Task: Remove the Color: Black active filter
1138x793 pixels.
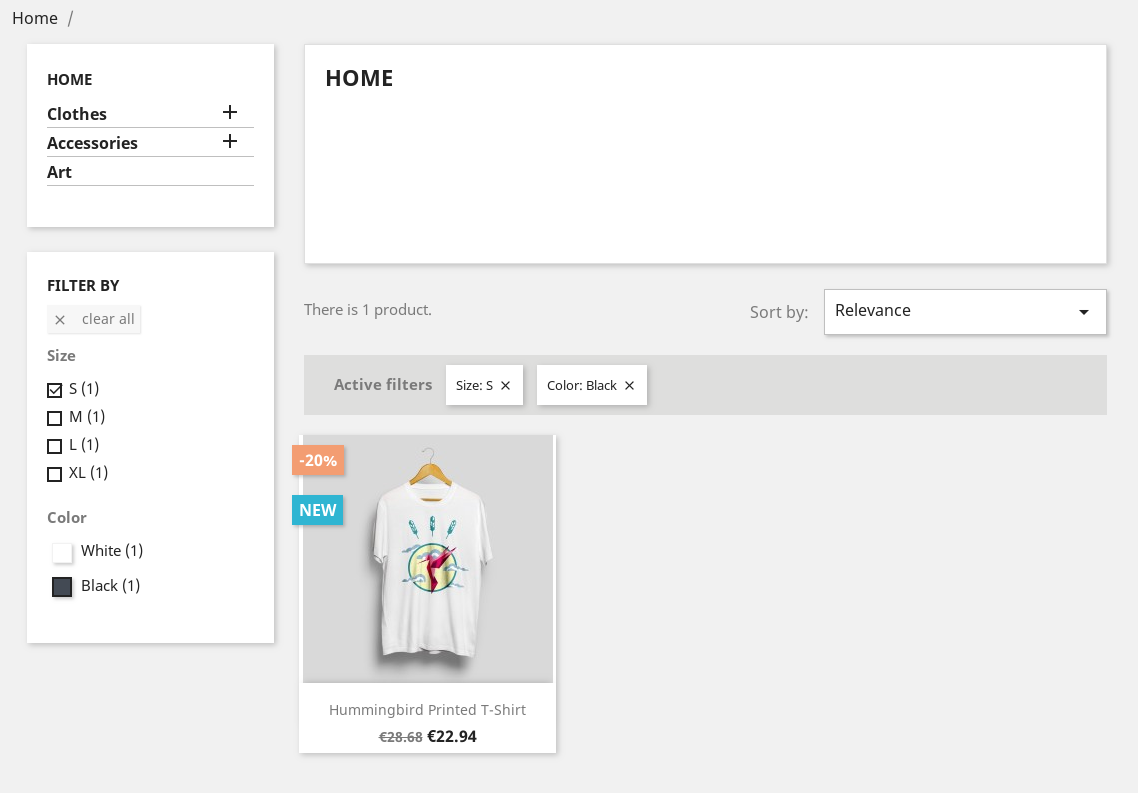Action: (629, 385)
